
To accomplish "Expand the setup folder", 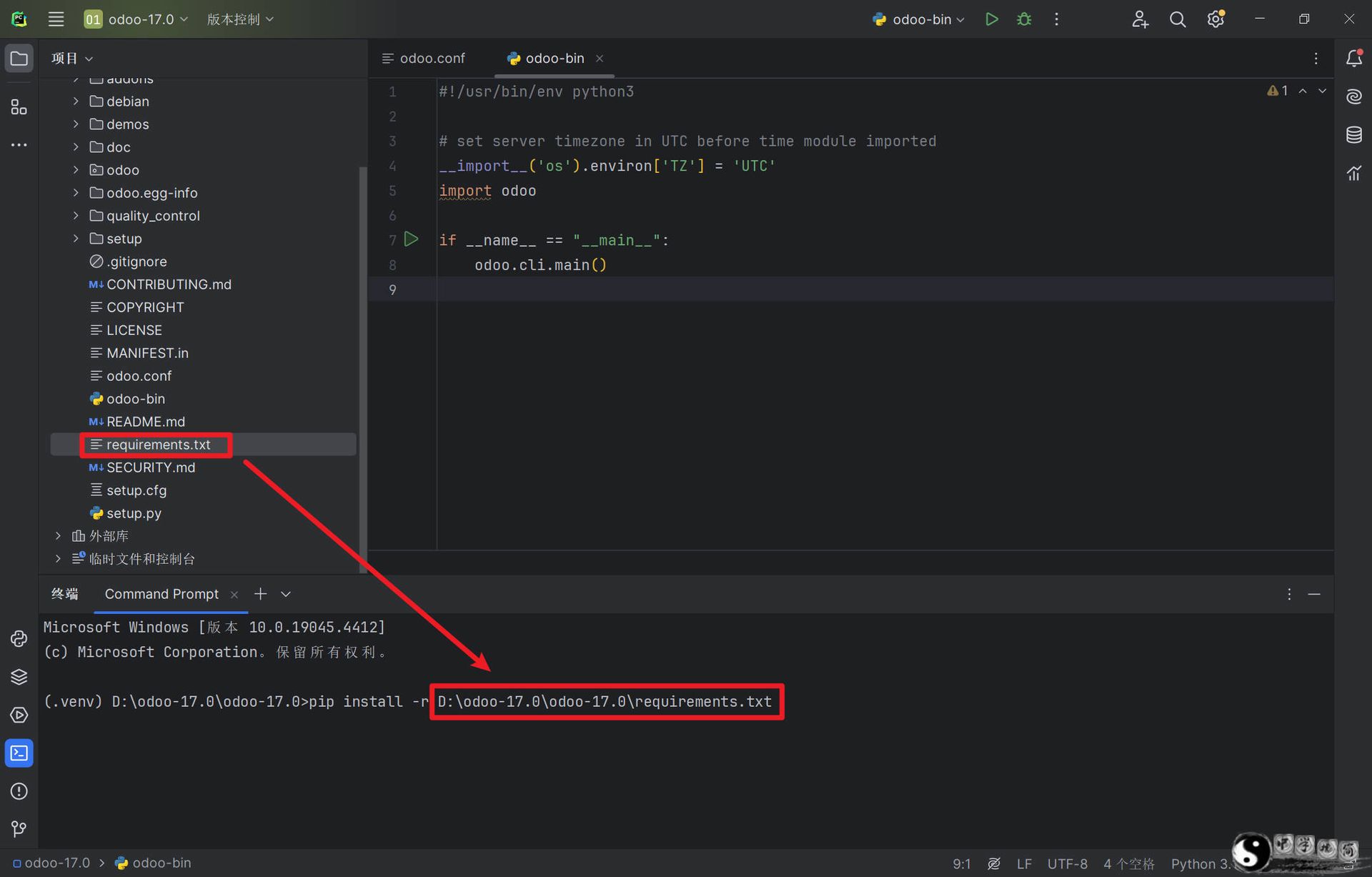I will coord(76,239).
